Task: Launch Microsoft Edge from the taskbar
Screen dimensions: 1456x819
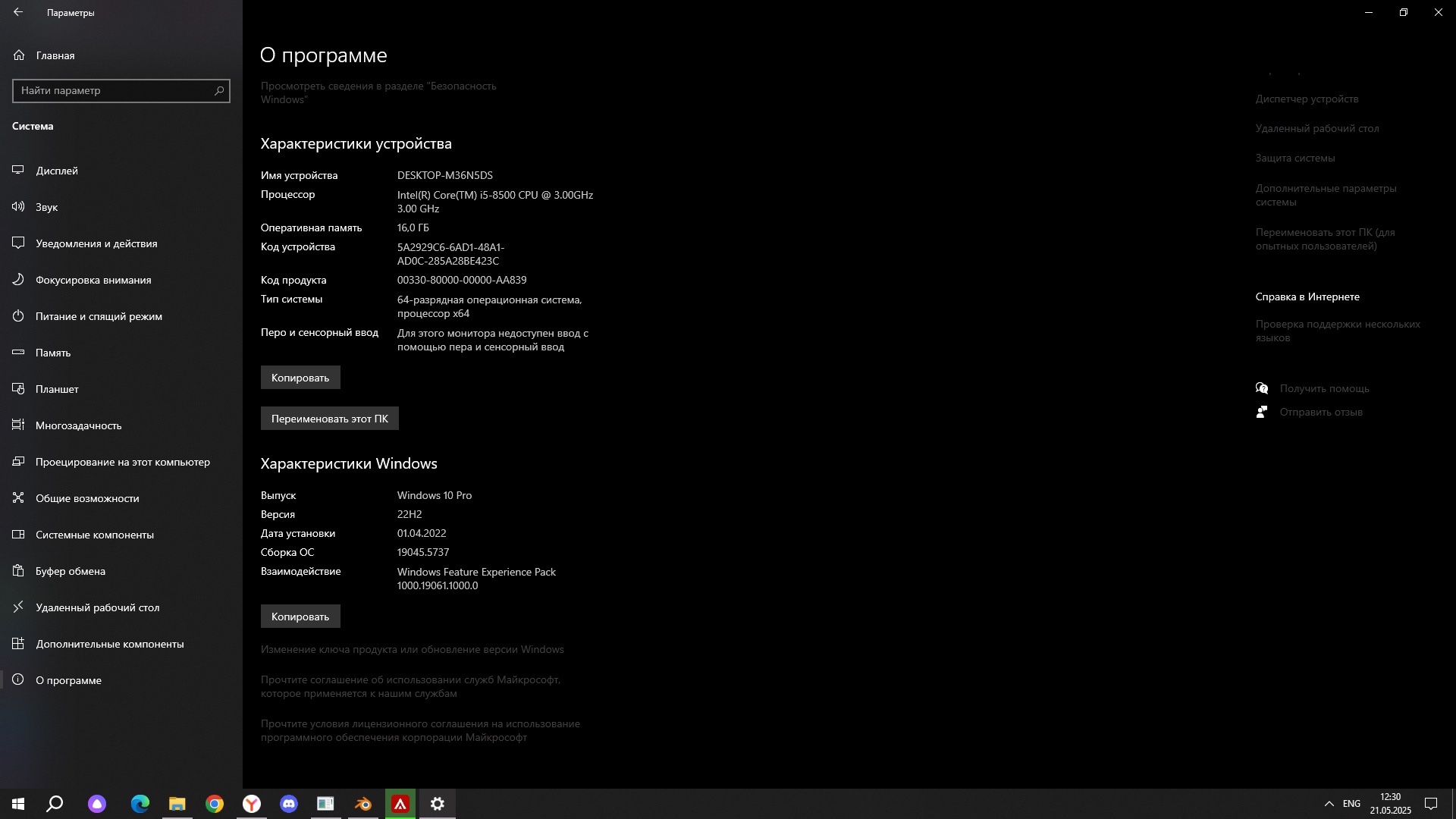Action: click(140, 804)
